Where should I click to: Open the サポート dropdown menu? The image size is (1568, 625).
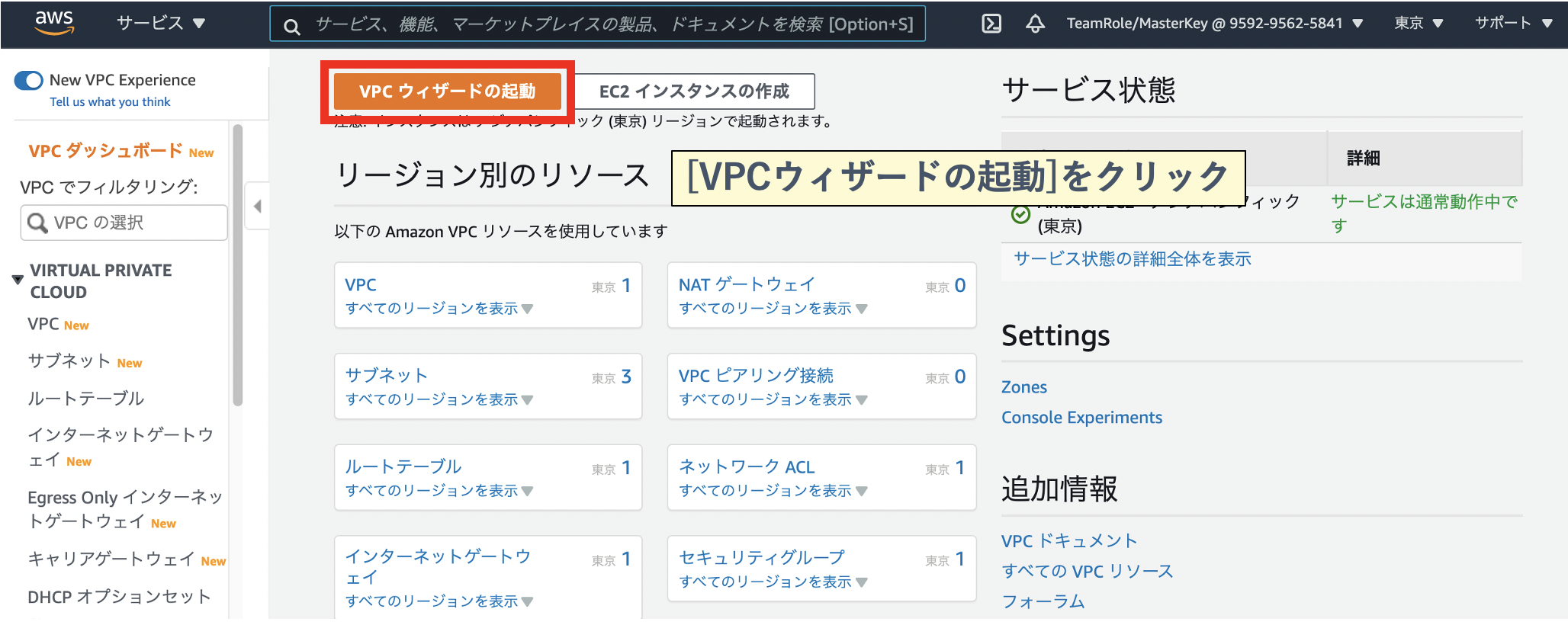tap(1514, 24)
